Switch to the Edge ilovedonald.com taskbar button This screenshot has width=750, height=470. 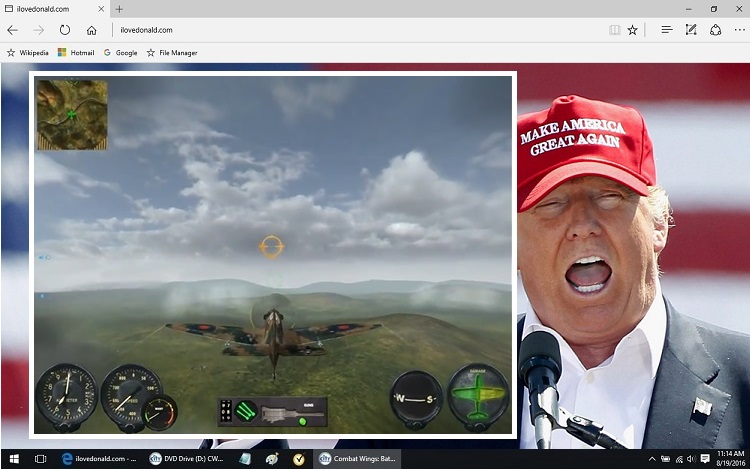pos(99,459)
